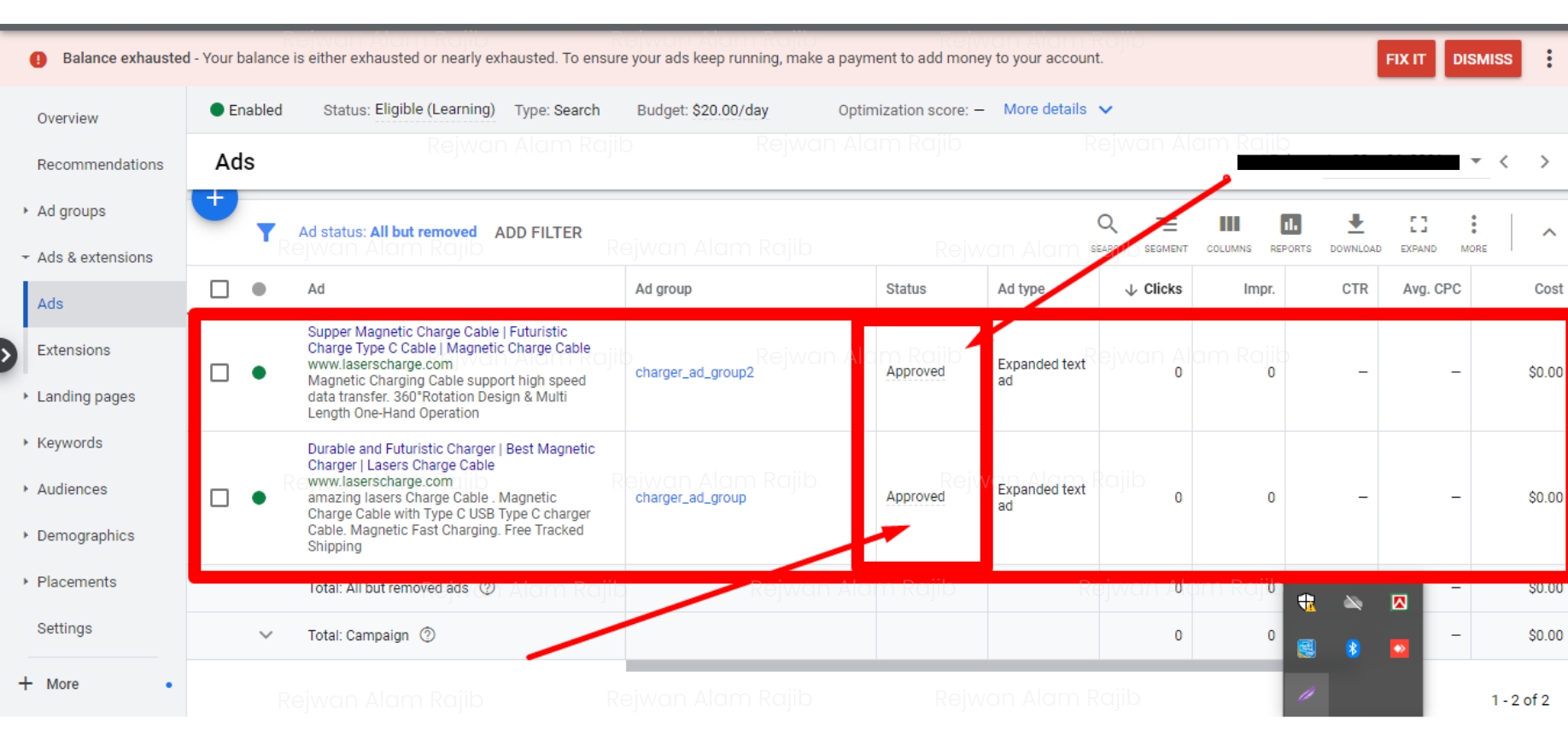Expand the Total: Campaign row chevron
The height and width of the screenshot is (741, 1568).
(266, 635)
